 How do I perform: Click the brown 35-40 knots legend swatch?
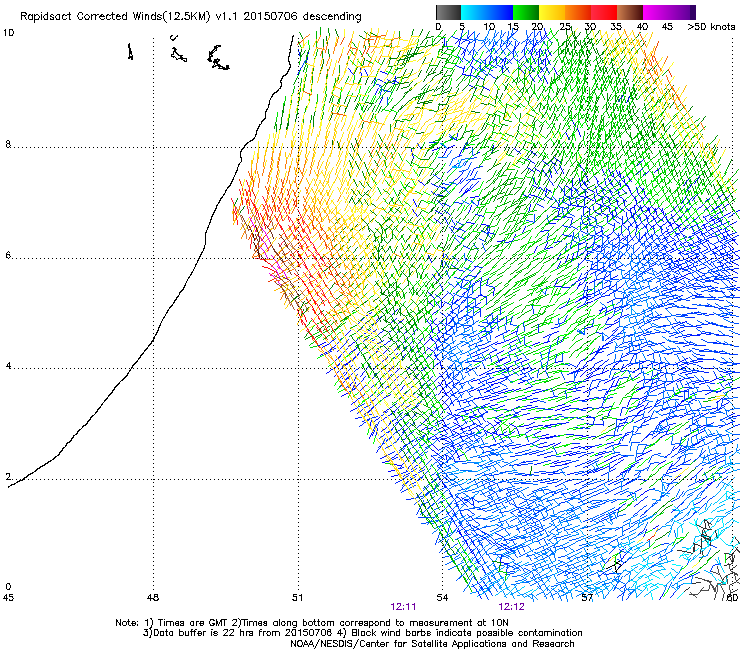[x=630, y=12]
